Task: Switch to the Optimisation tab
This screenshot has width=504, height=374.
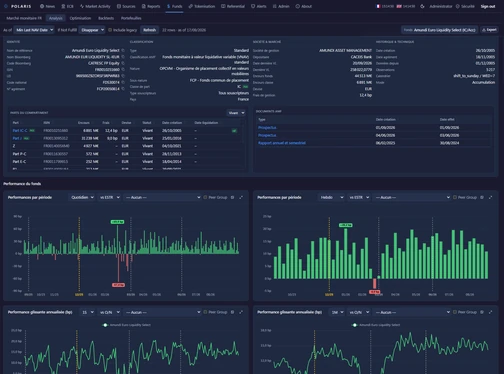Action: point(80,18)
